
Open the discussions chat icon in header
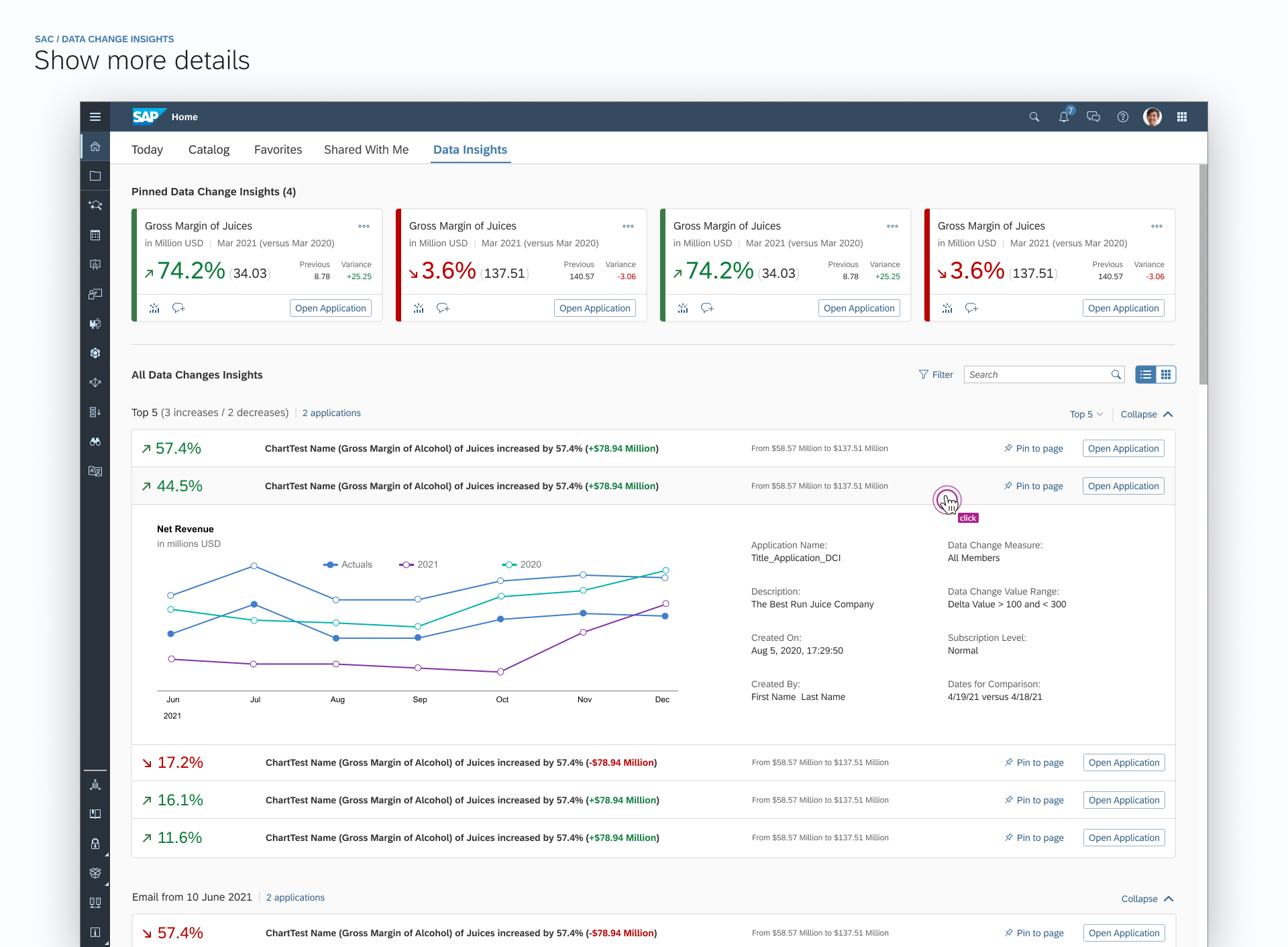point(1093,117)
